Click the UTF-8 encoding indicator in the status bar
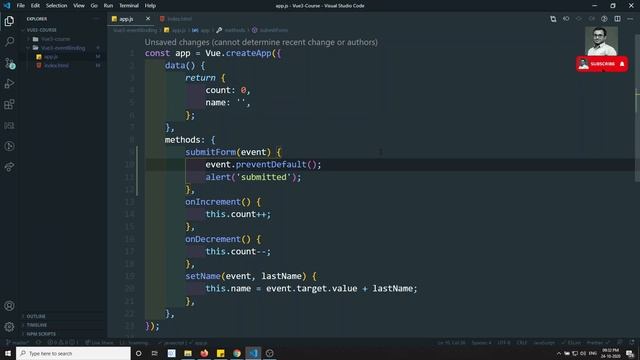 click(x=504, y=343)
